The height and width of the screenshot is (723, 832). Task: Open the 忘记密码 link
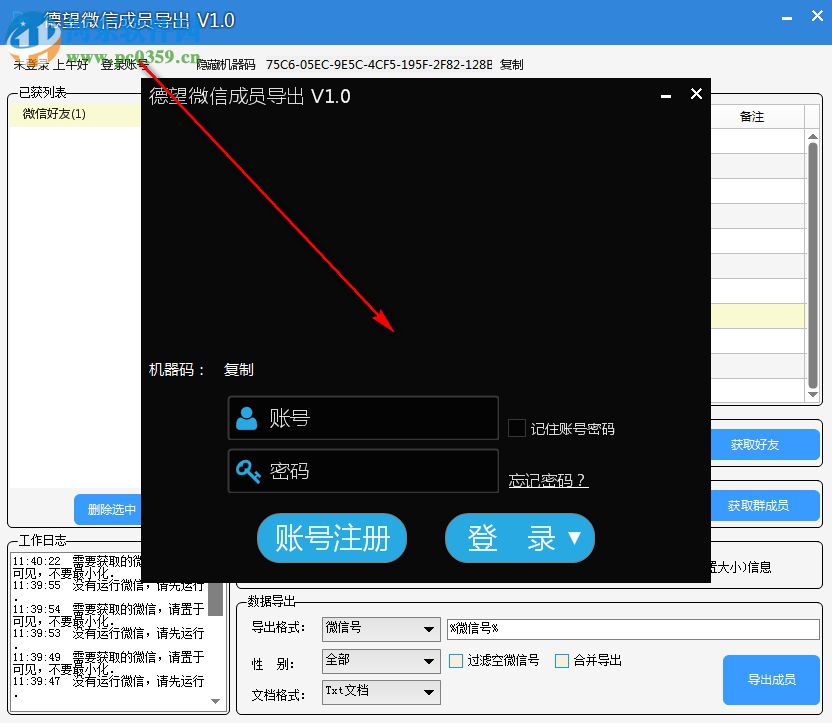[x=548, y=479]
